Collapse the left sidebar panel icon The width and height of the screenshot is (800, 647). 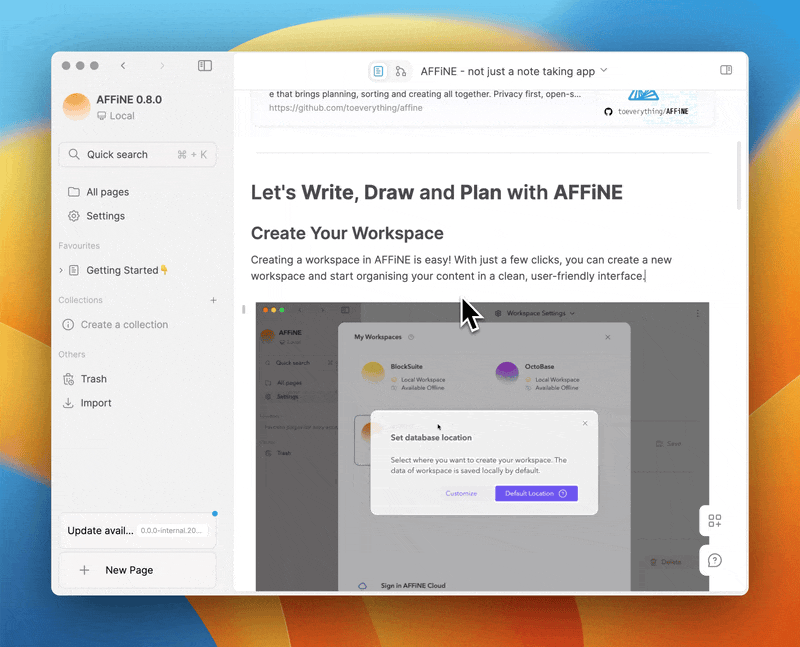tap(205, 66)
